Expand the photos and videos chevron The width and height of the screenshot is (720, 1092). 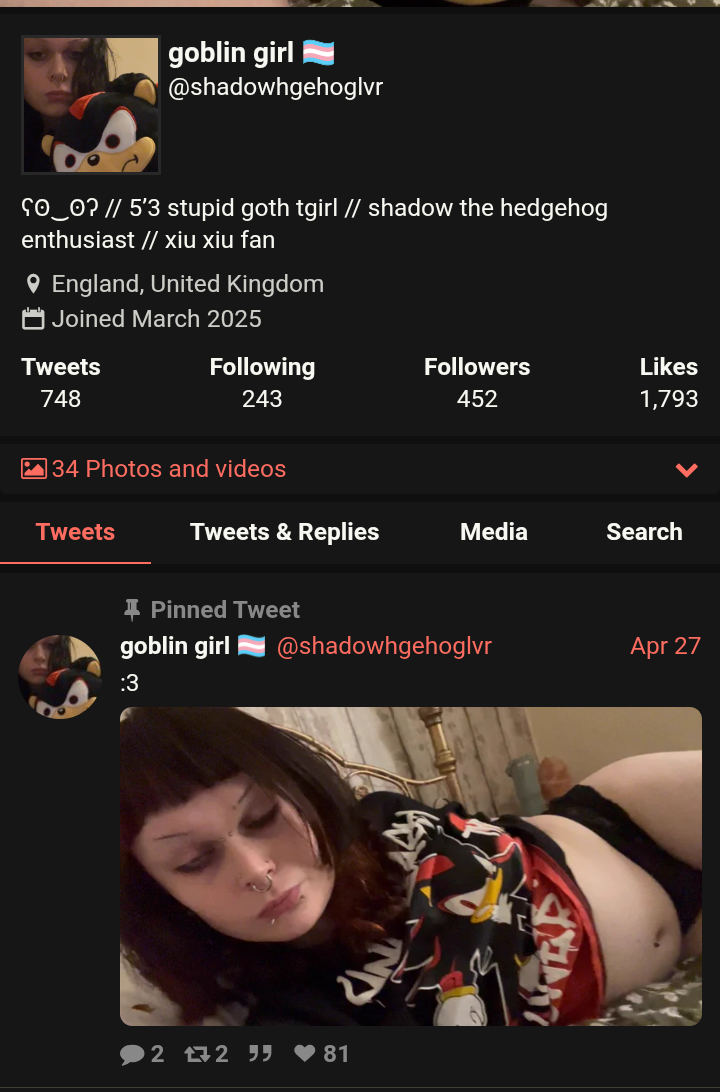pos(687,469)
